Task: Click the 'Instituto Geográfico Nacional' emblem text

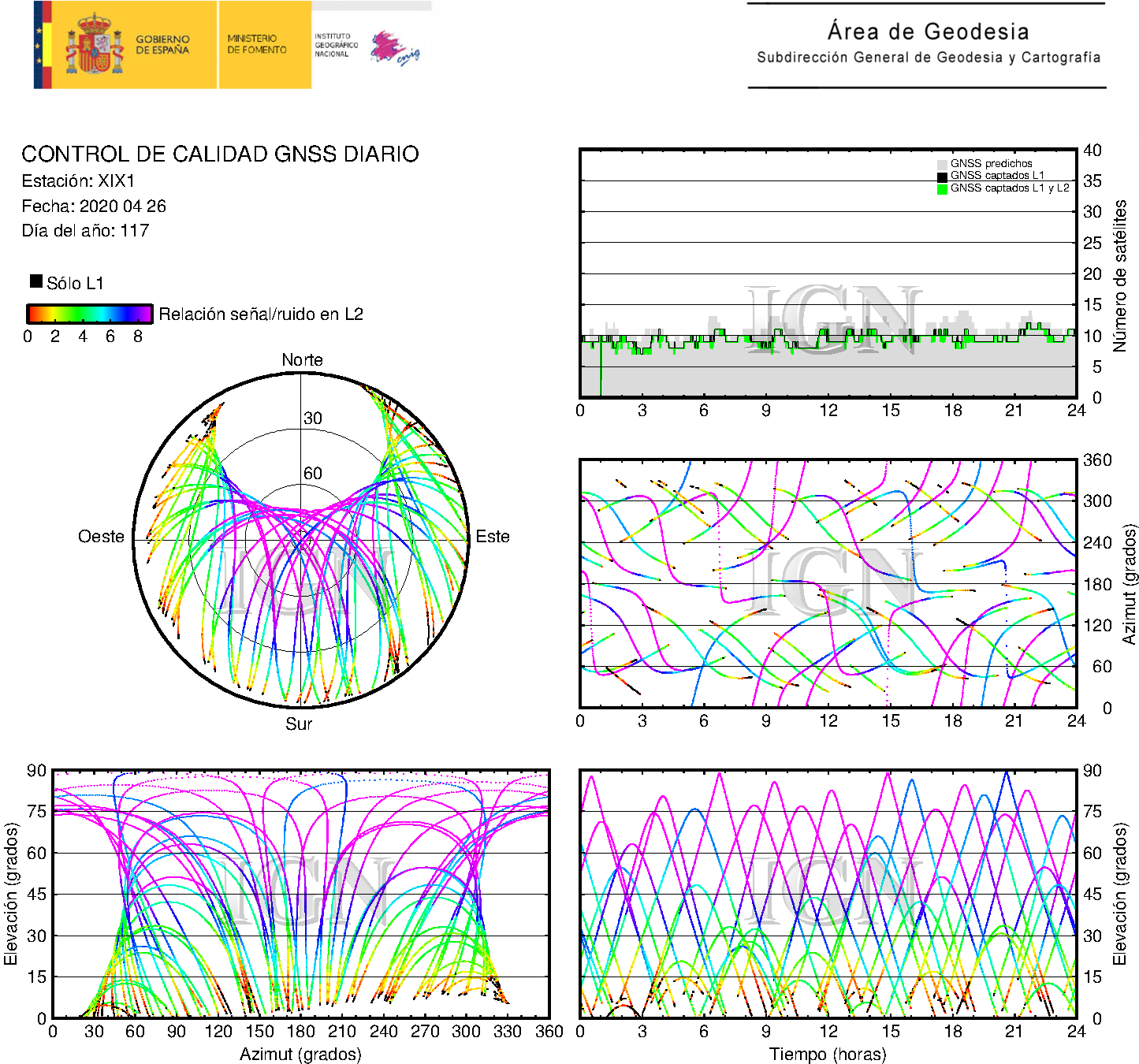Action: point(336,45)
